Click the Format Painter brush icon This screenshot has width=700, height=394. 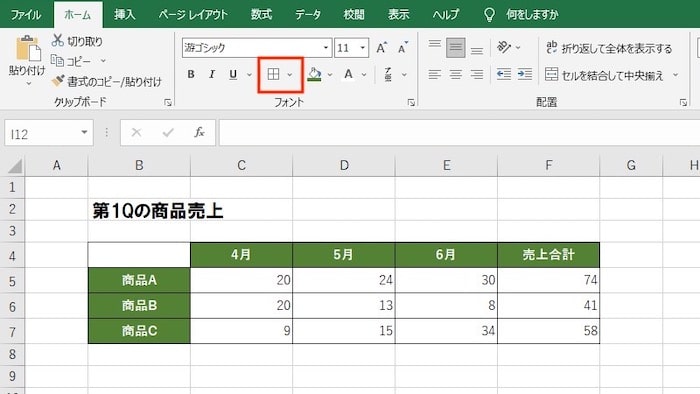click(58, 81)
